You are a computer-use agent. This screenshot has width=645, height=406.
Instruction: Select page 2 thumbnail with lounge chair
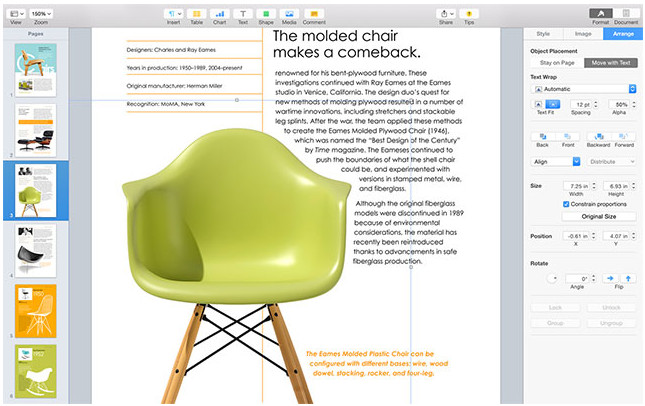tap(36, 130)
